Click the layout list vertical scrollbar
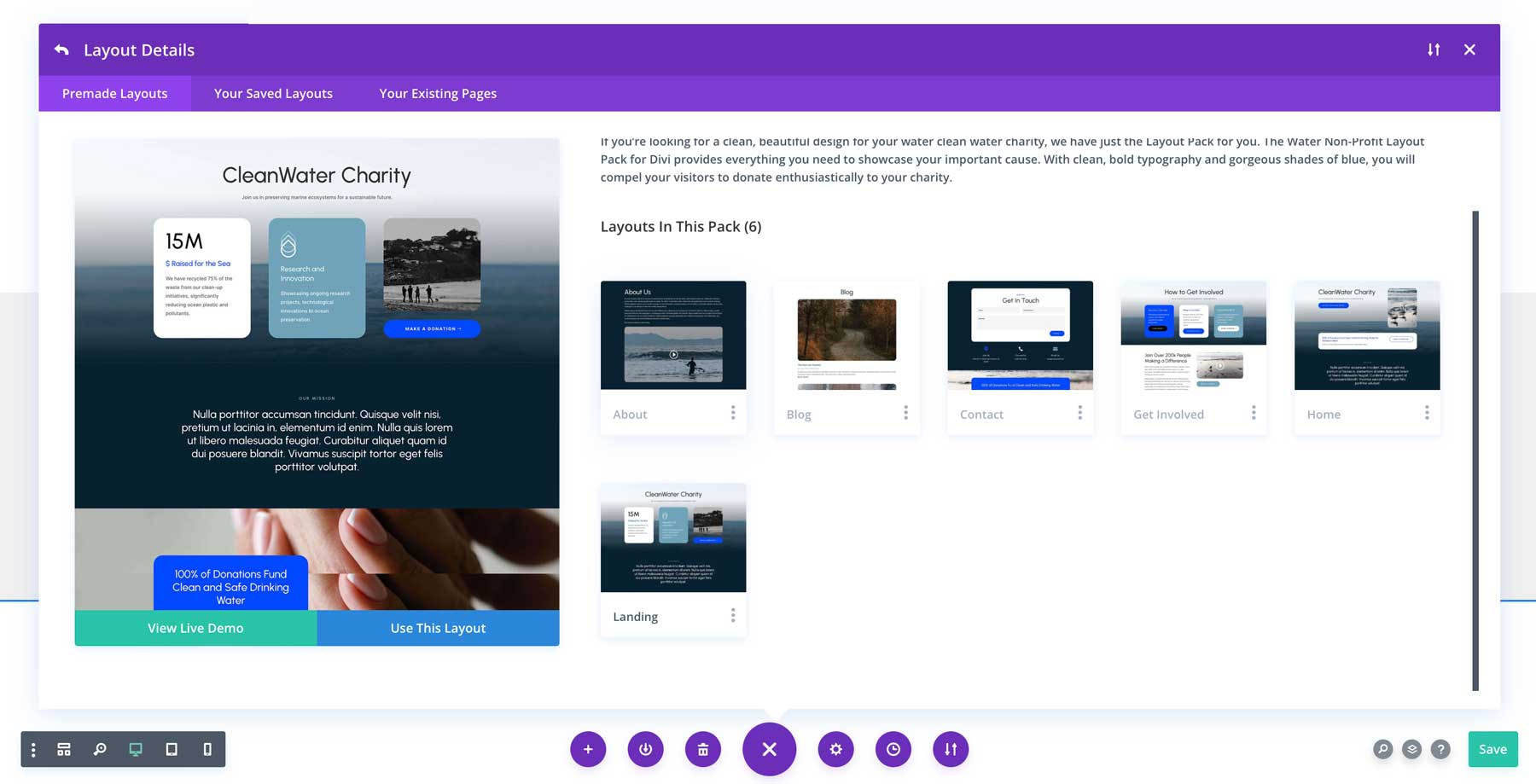 point(1475,450)
